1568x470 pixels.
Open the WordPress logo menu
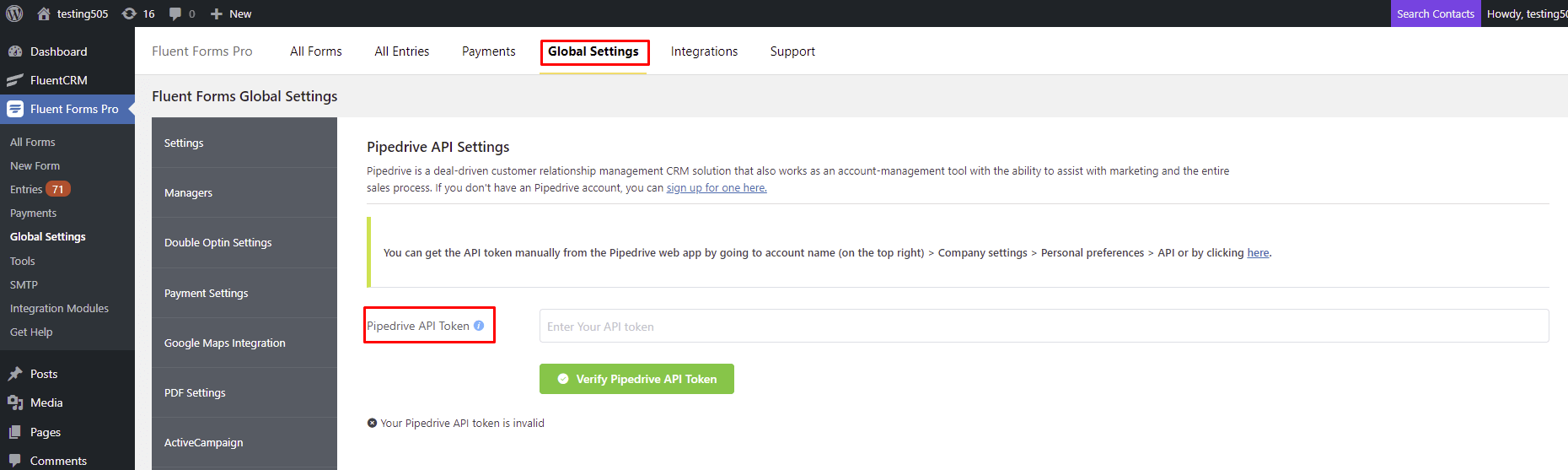point(14,14)
